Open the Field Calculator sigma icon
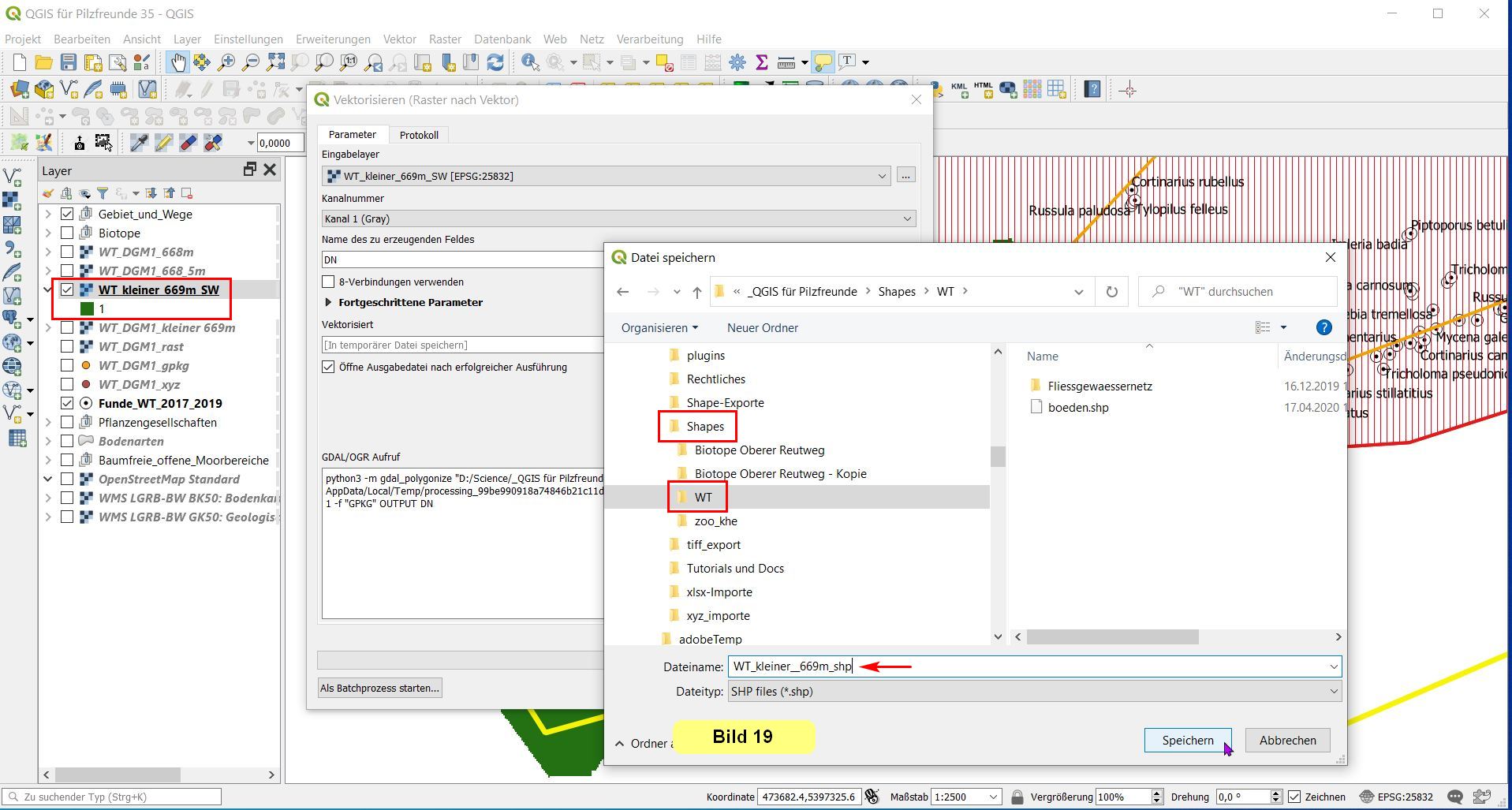1512x810 pixels. pyautogui.click(x=761, y=62)
